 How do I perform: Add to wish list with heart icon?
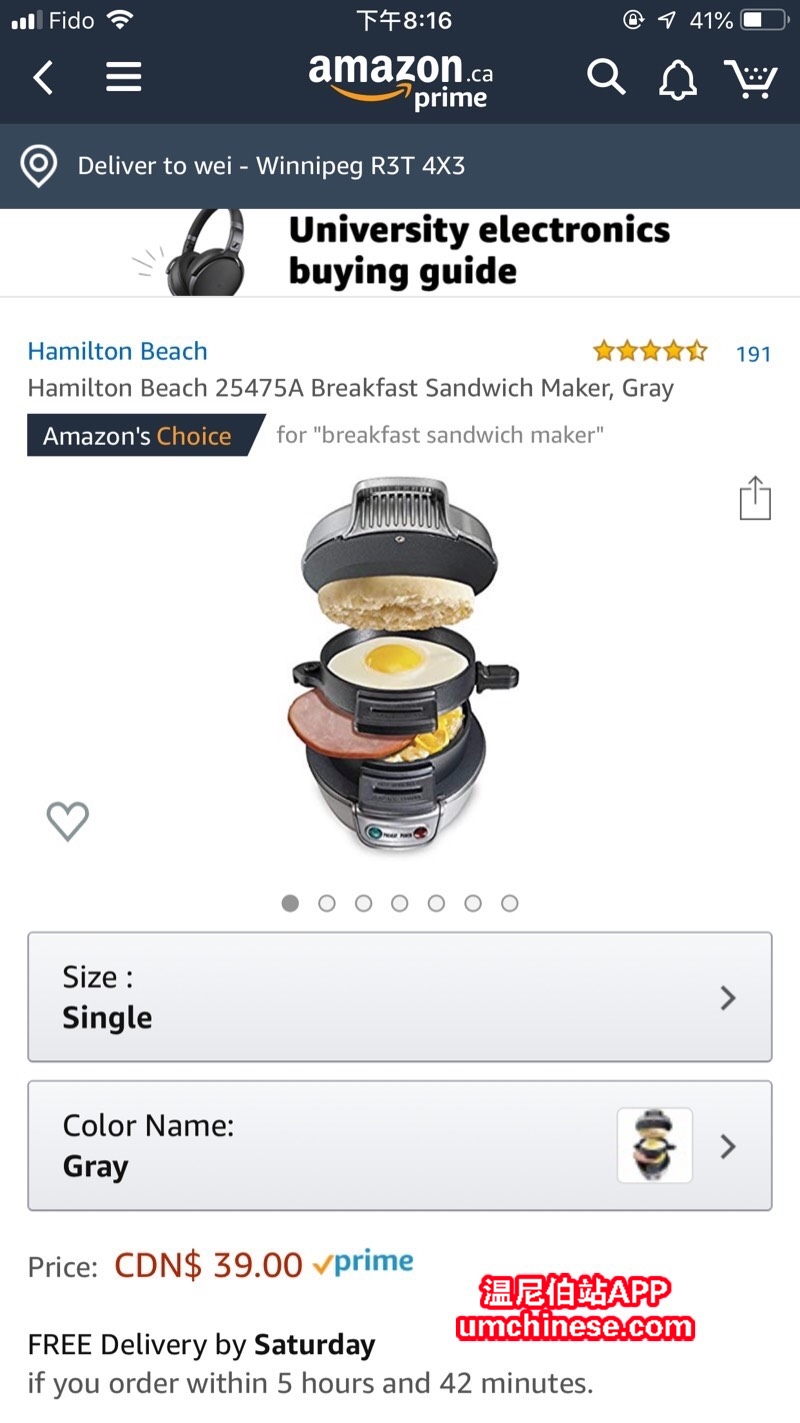pyautogui.click(x=68, y=821)
